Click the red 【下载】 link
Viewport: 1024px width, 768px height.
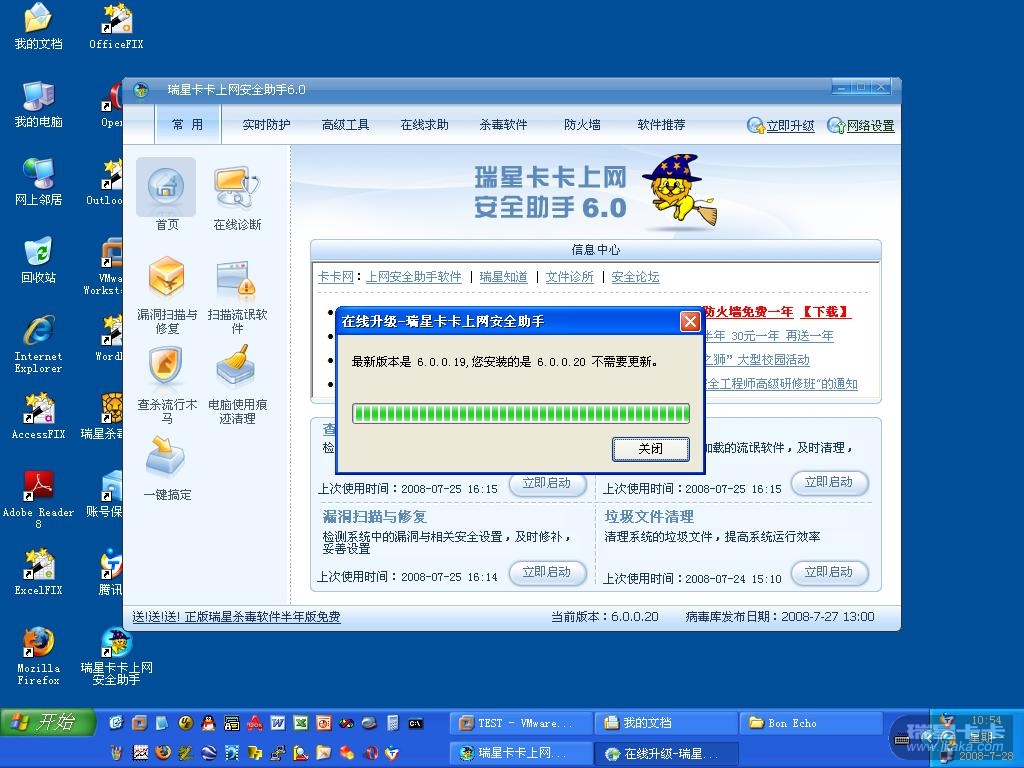(825, 312)
